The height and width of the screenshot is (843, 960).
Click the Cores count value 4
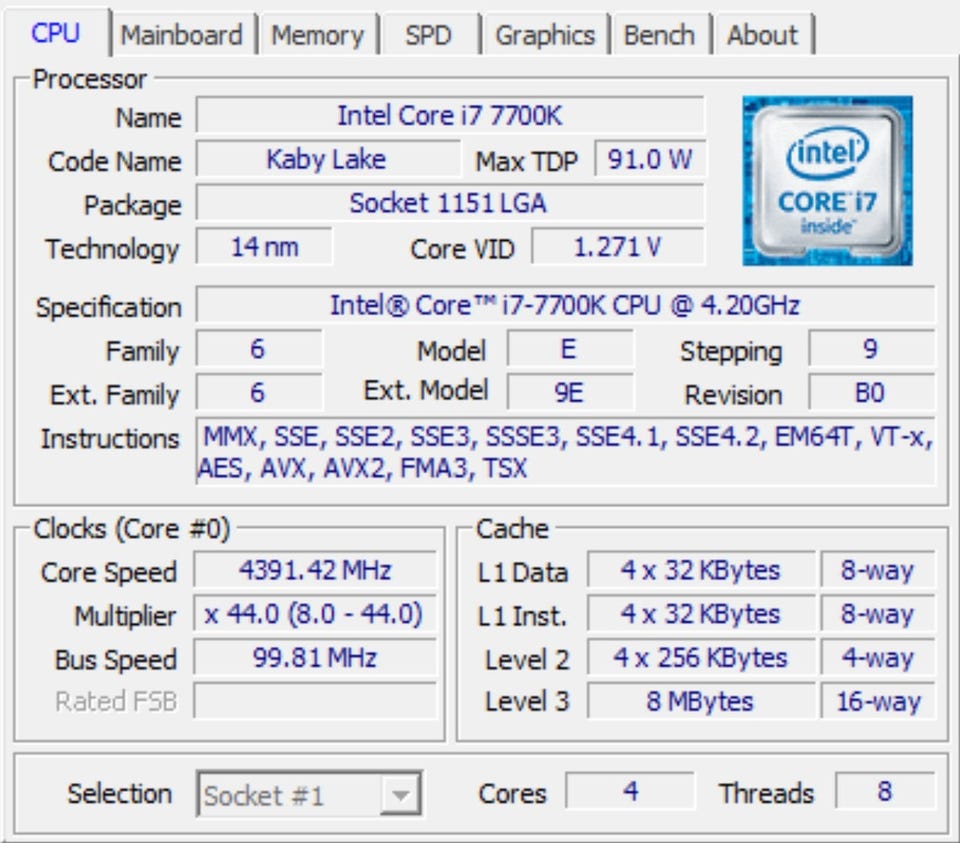[631, 791]
